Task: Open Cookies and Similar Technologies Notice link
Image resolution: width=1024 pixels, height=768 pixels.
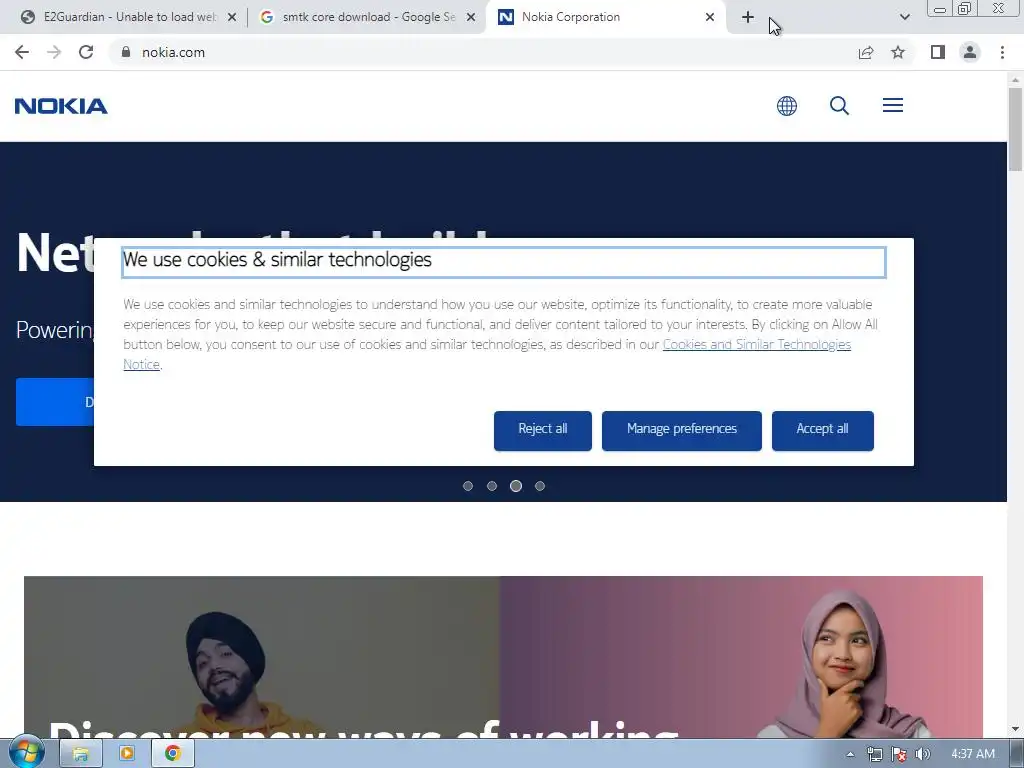Action: pyautogui.click(x=756, y=345)
